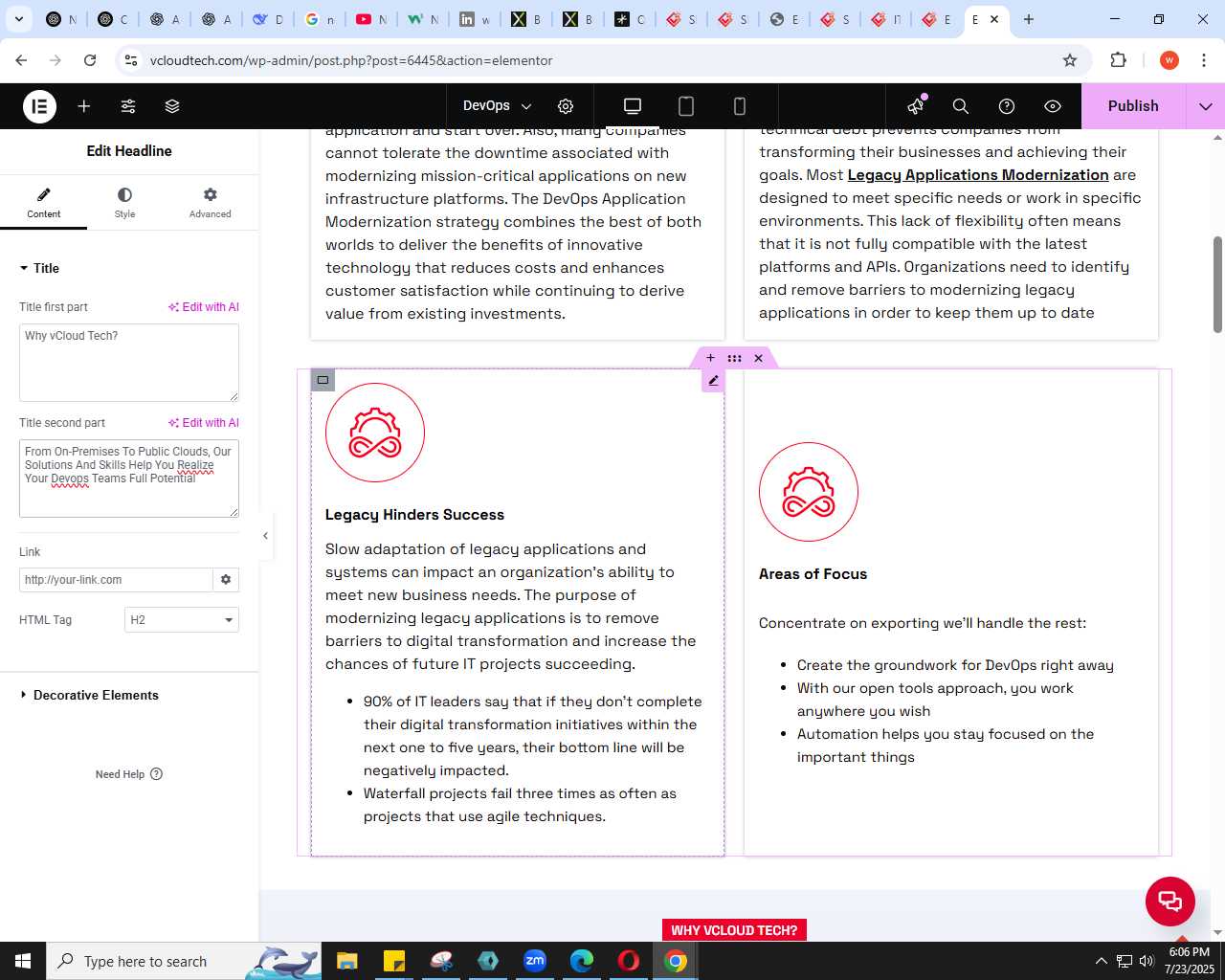Screen dimensions: 1225x980
Task: Switch to the Content tab
Action: (43, 203)
